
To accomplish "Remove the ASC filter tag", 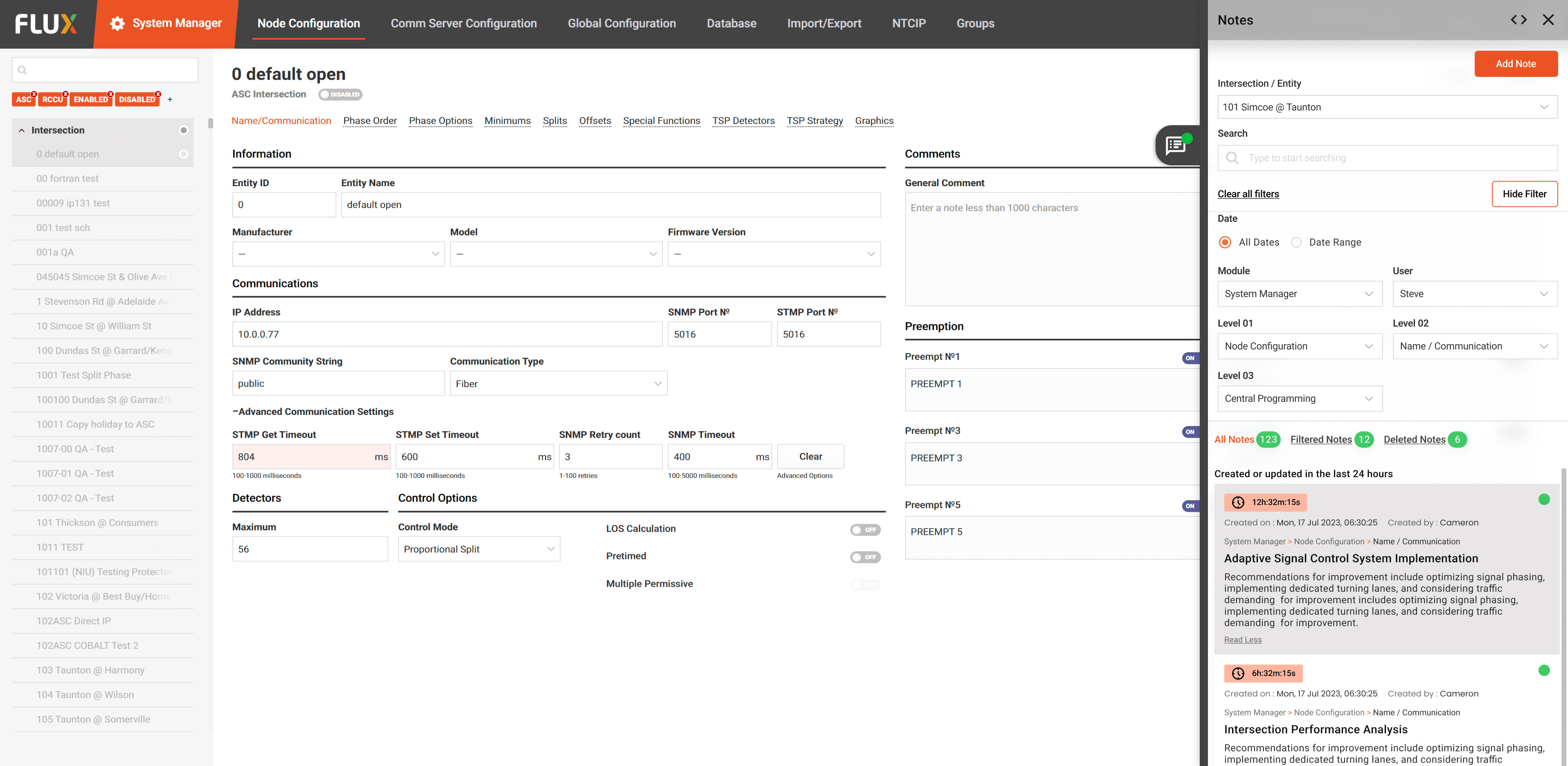I will click(x=34, y=94).
